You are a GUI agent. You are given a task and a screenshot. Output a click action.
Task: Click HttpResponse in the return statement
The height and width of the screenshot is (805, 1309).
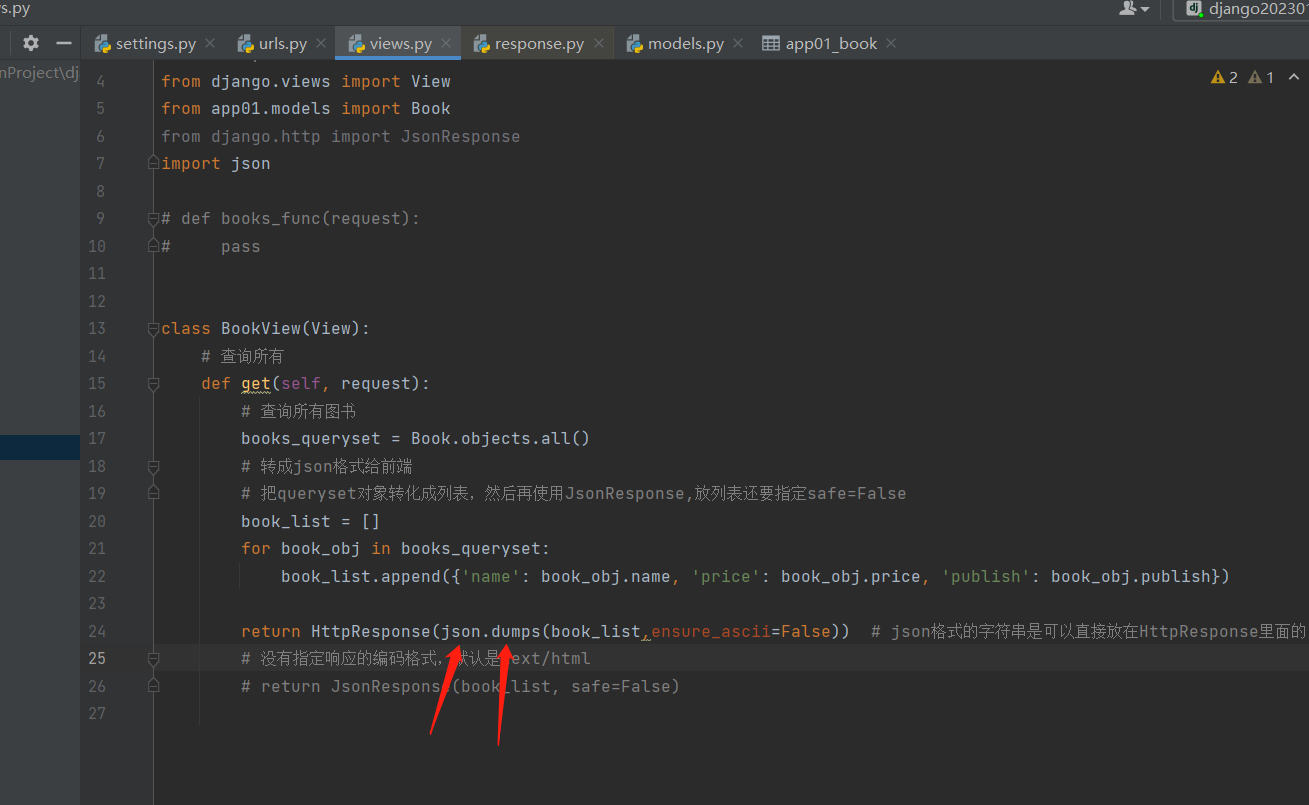pyautogui.click(x=371, y=631)
